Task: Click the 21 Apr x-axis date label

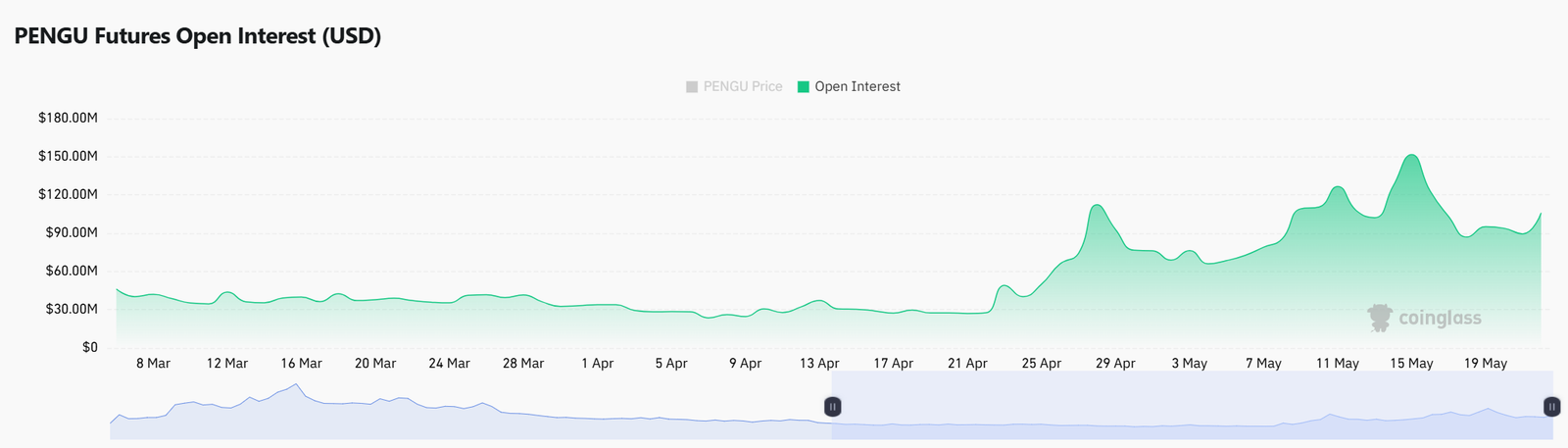Action: 967,363
